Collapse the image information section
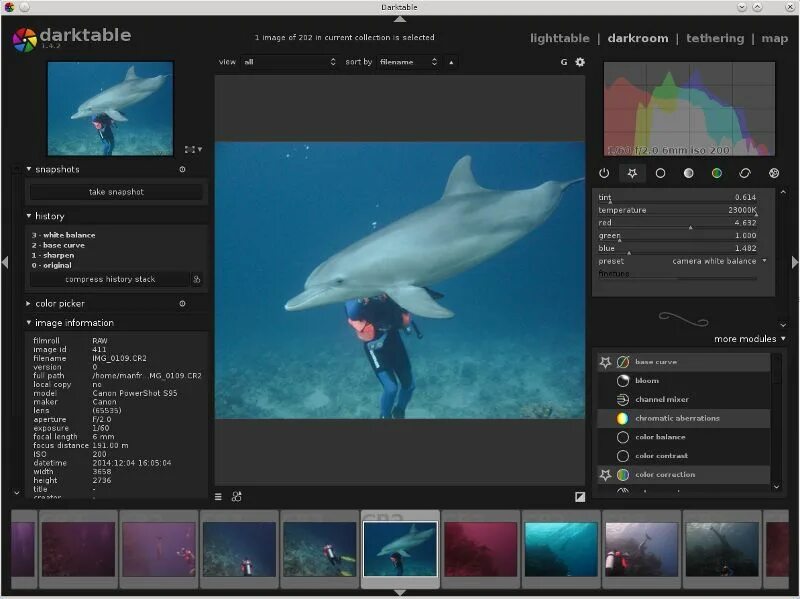The image size is (800, 599). (29, 322)
